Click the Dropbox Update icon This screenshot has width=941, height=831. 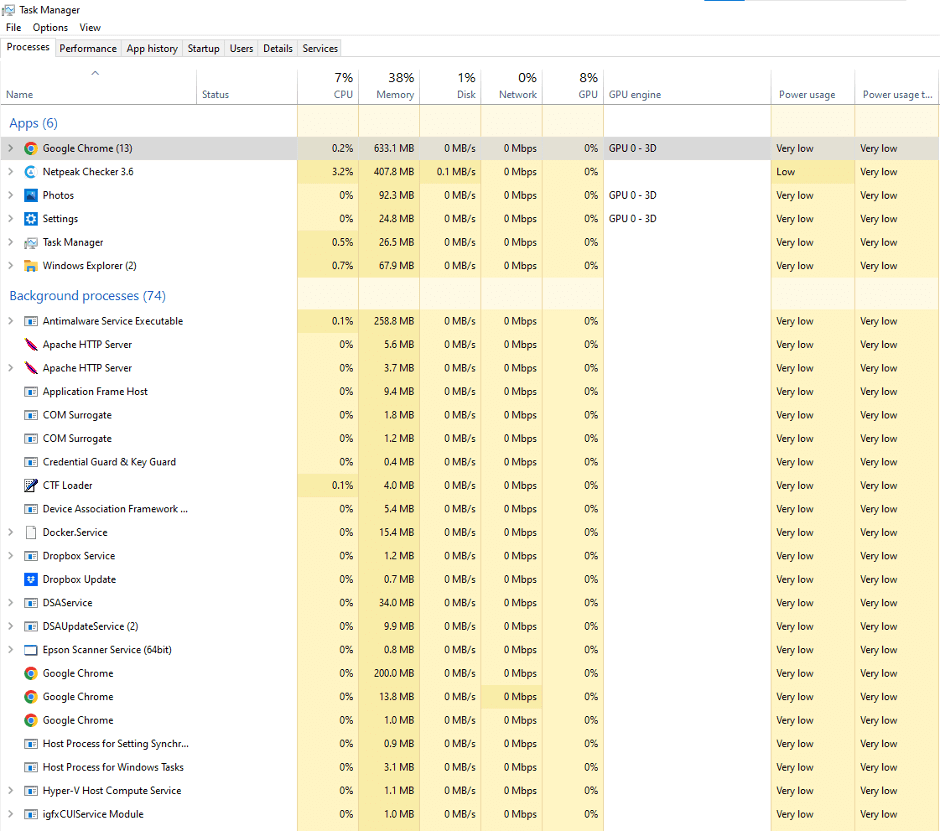[x=31, y=580]
